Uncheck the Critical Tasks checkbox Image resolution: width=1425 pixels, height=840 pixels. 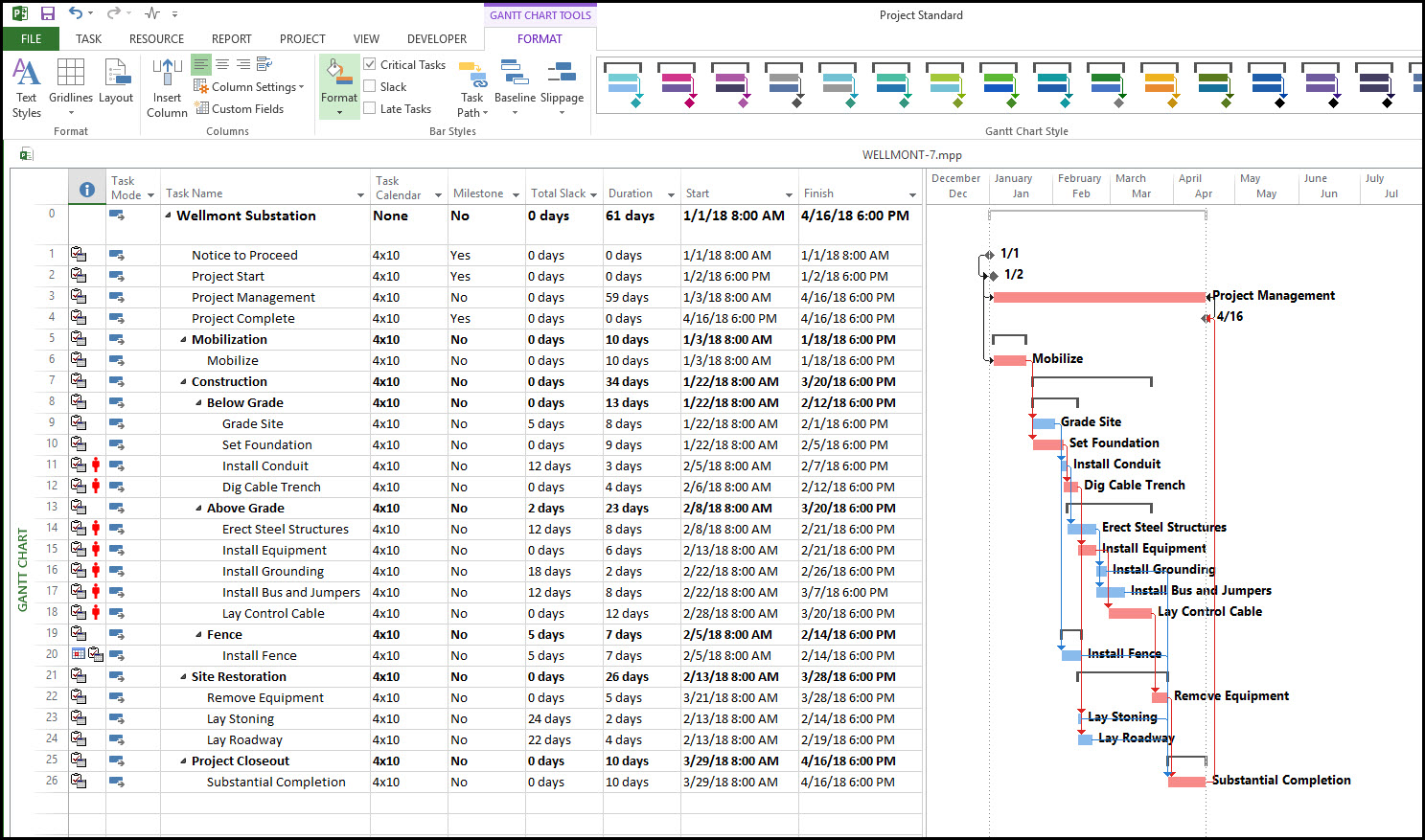tap(369, 64)
